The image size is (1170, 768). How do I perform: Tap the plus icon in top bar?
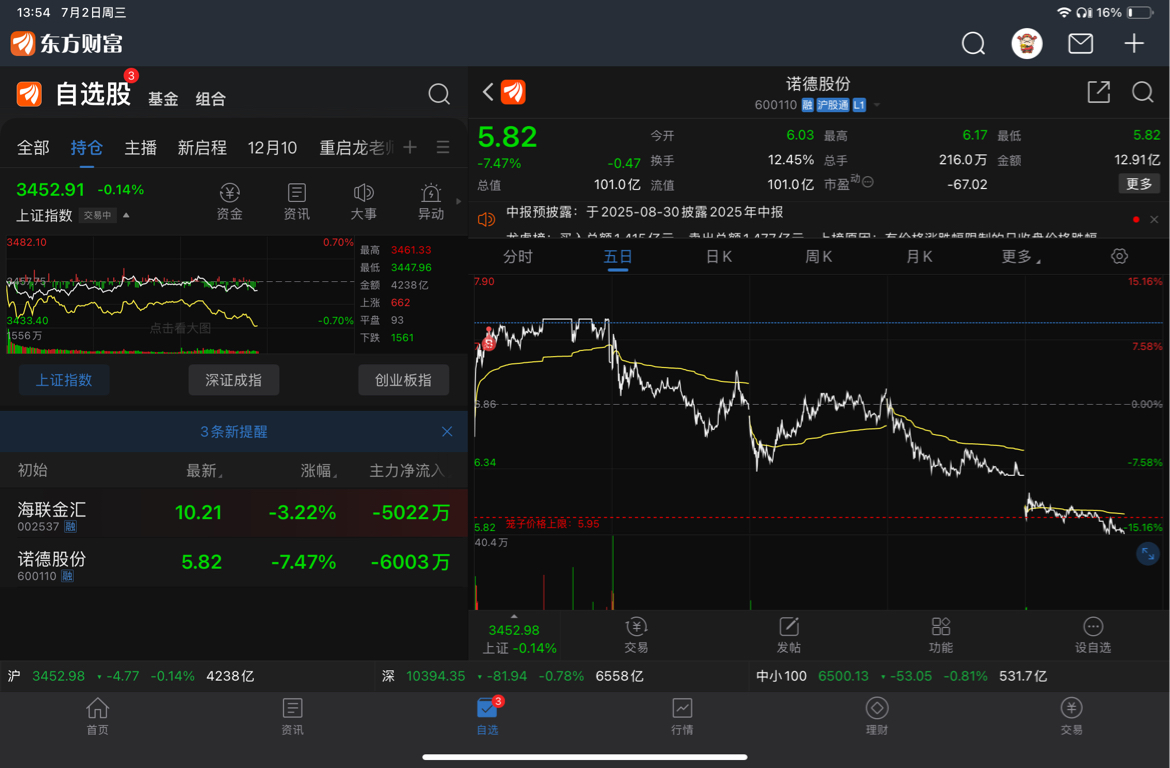pos(1134,43)
